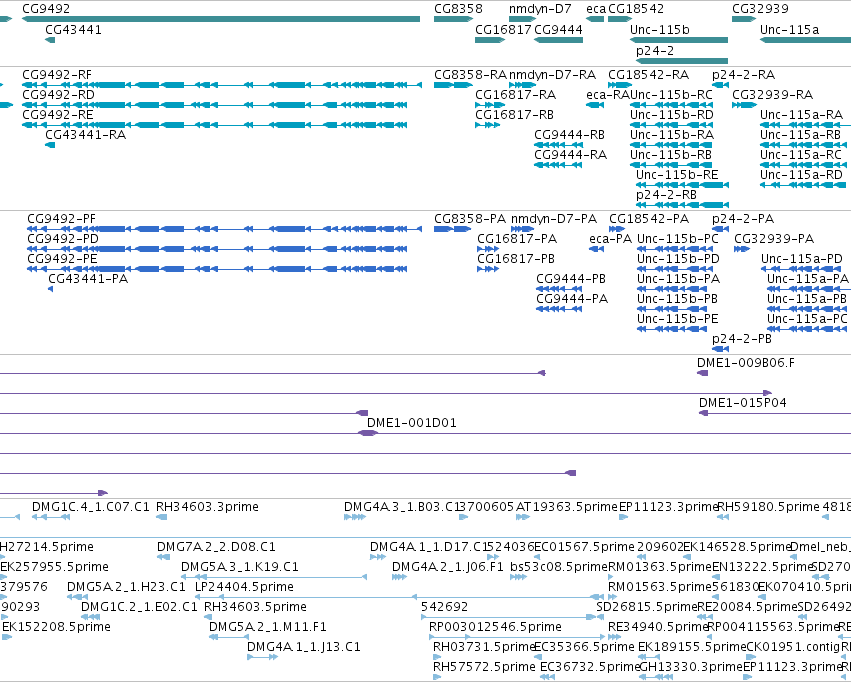Select protein CG16817-PA
The width and height of the screenshot is (851, 682).
tap(517, 239)
